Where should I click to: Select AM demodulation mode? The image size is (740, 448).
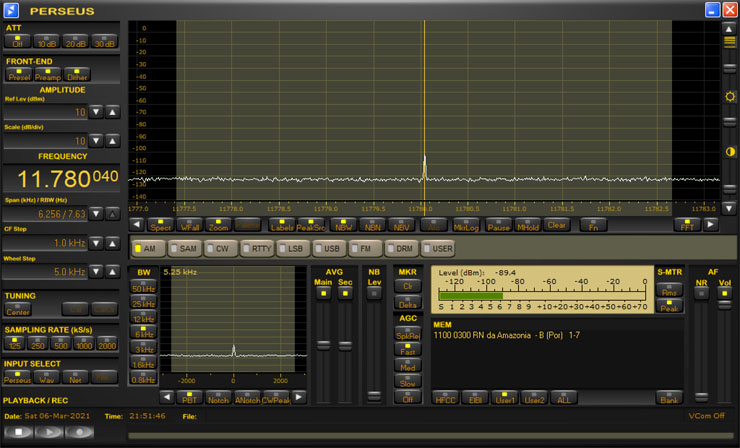149,248
